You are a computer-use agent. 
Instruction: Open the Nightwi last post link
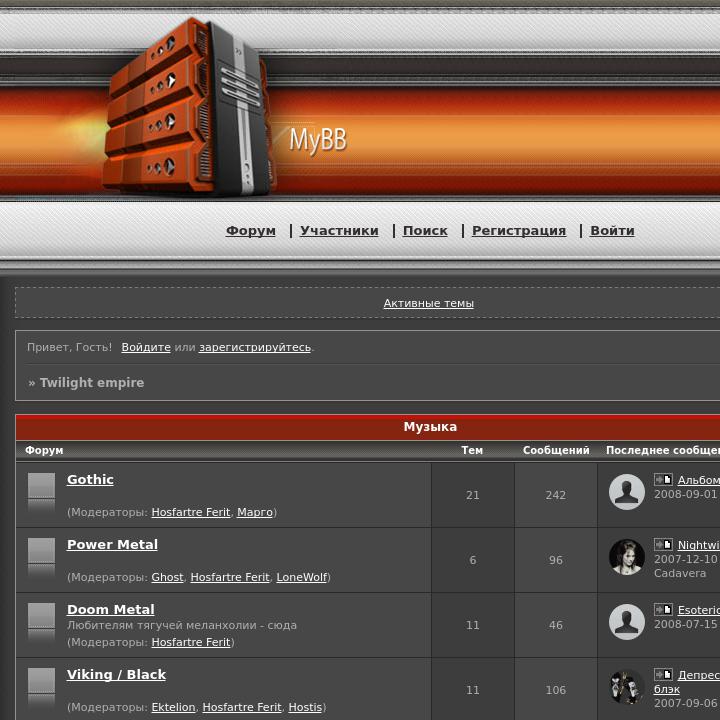tap(698, 545)
